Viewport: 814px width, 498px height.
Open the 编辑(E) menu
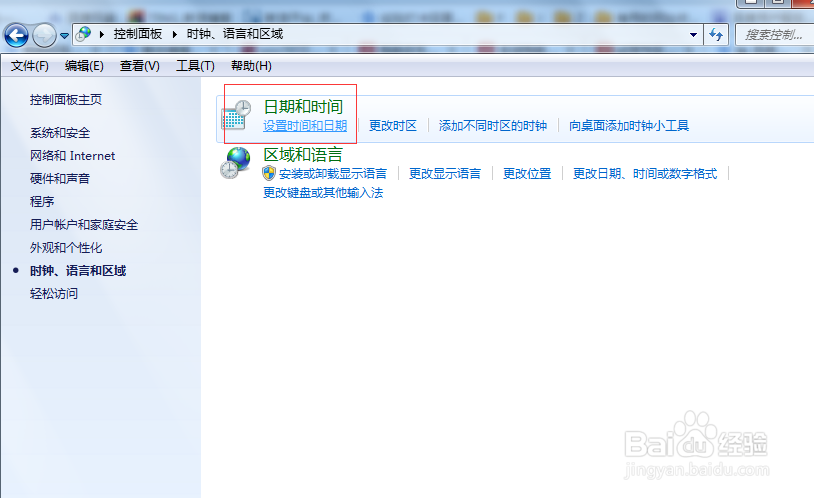click(x=84, y=66)
